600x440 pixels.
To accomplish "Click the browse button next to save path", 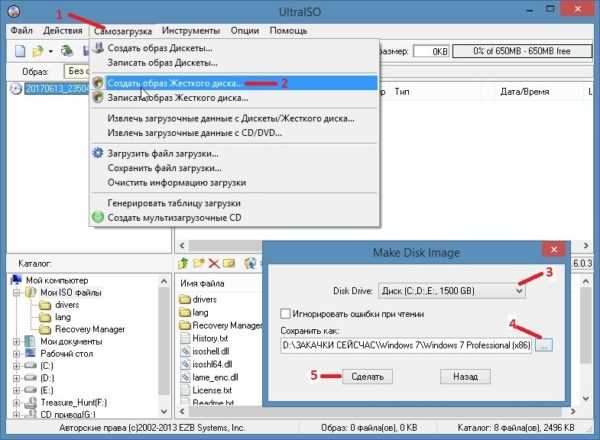I will click(x=544, y=345).
